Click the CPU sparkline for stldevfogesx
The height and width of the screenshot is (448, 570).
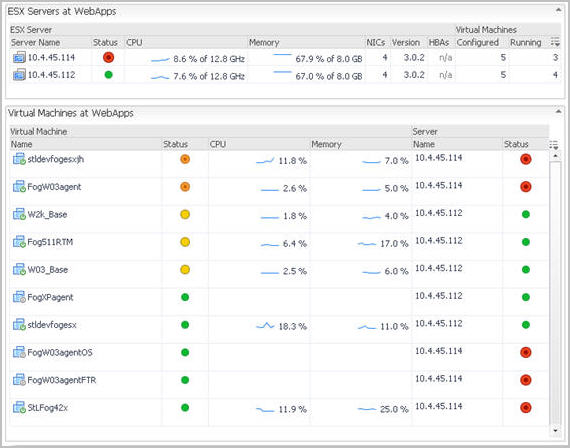coord(265,325)
